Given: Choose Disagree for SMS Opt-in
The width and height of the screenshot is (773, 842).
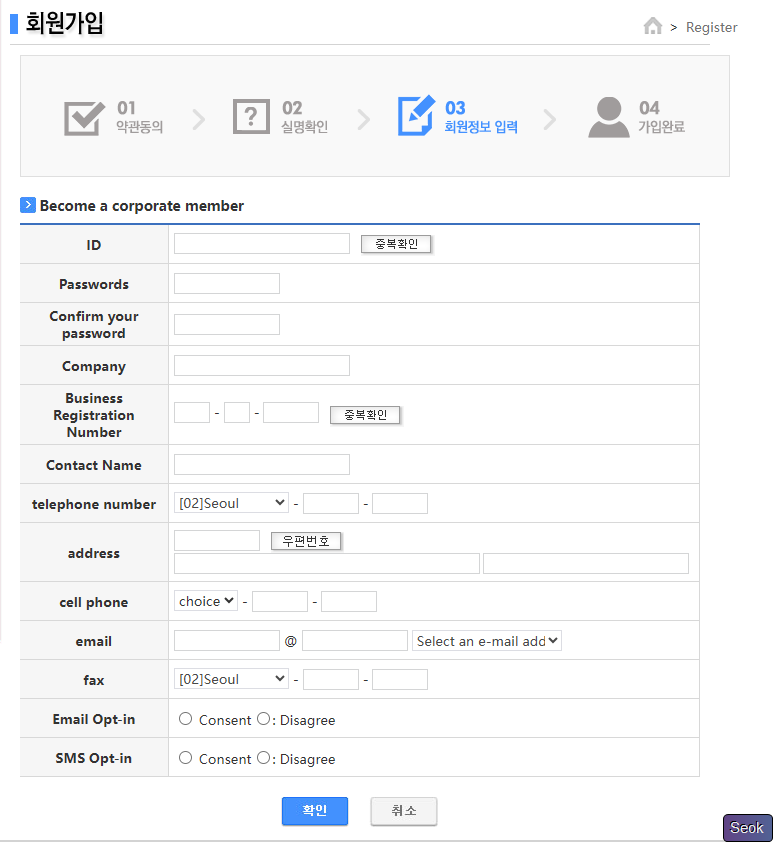Looking at the screenshot, I should click(x=264, y=758).
